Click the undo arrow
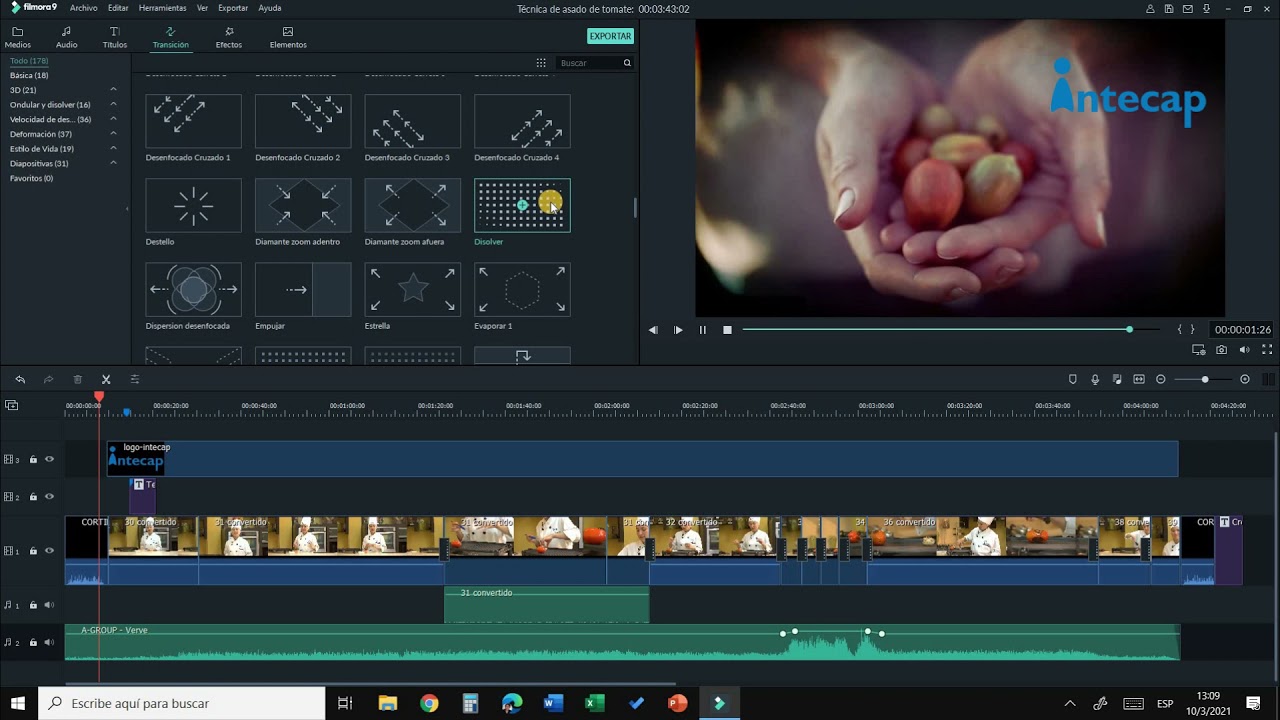The height and width of the screenshot is (720, 1280). click(x=20, y=379)
